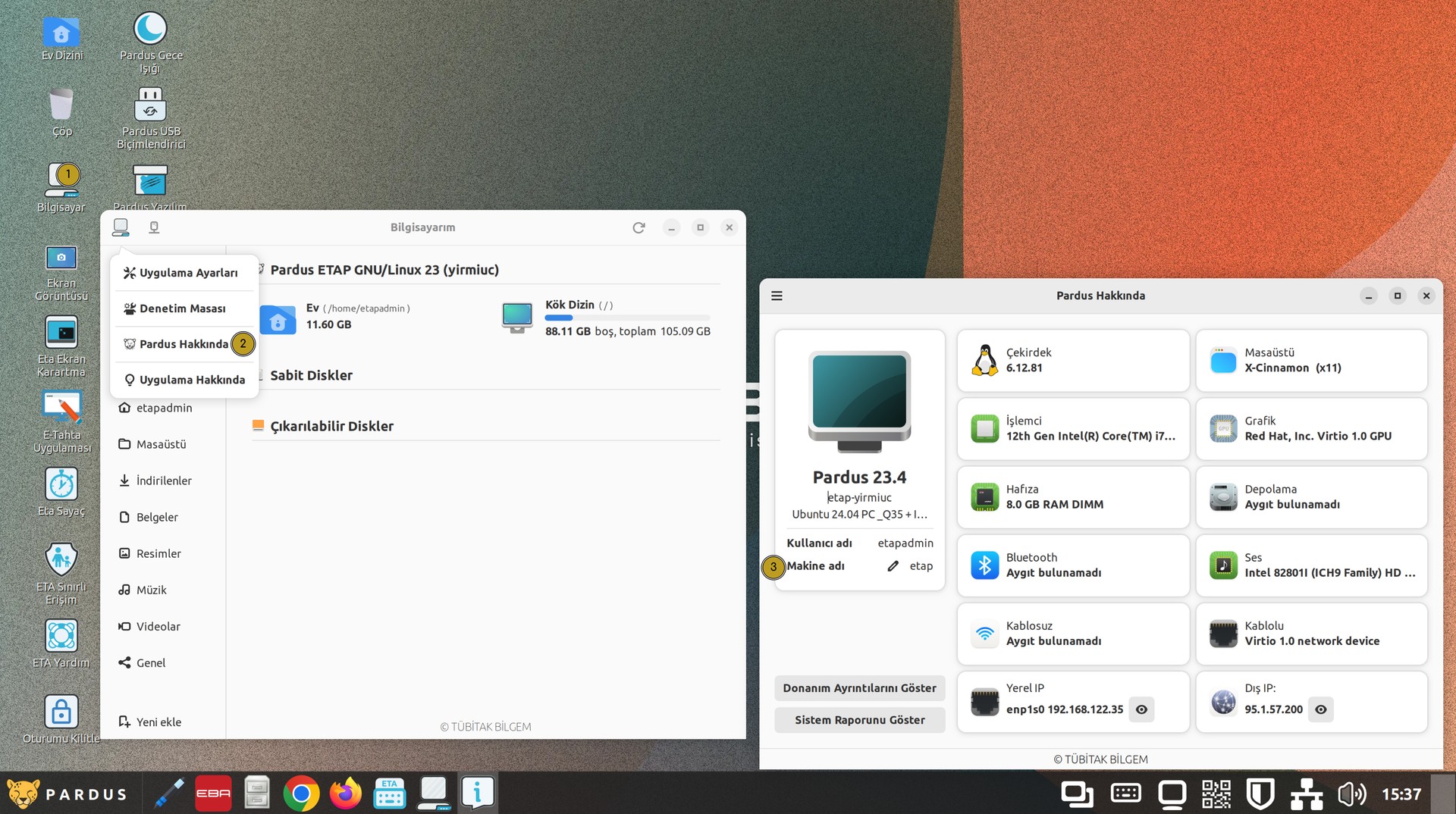Image resolution: width=1456 pixels, height=814 pixels.
Task: Click the clock showing 15:37
Action: [1401, 794]
